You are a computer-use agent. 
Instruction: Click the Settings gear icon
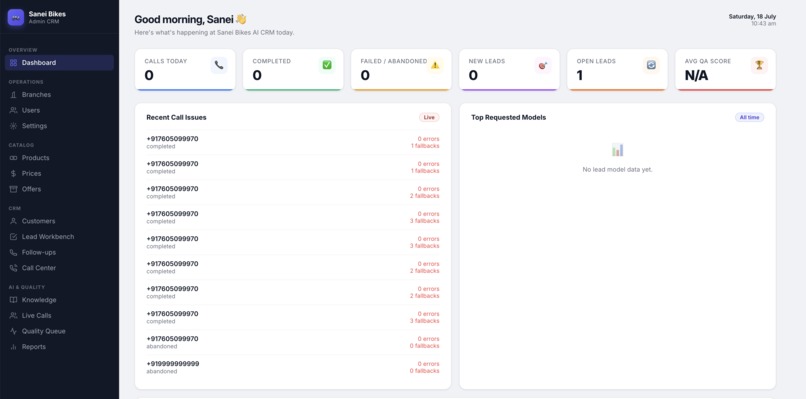13,126
